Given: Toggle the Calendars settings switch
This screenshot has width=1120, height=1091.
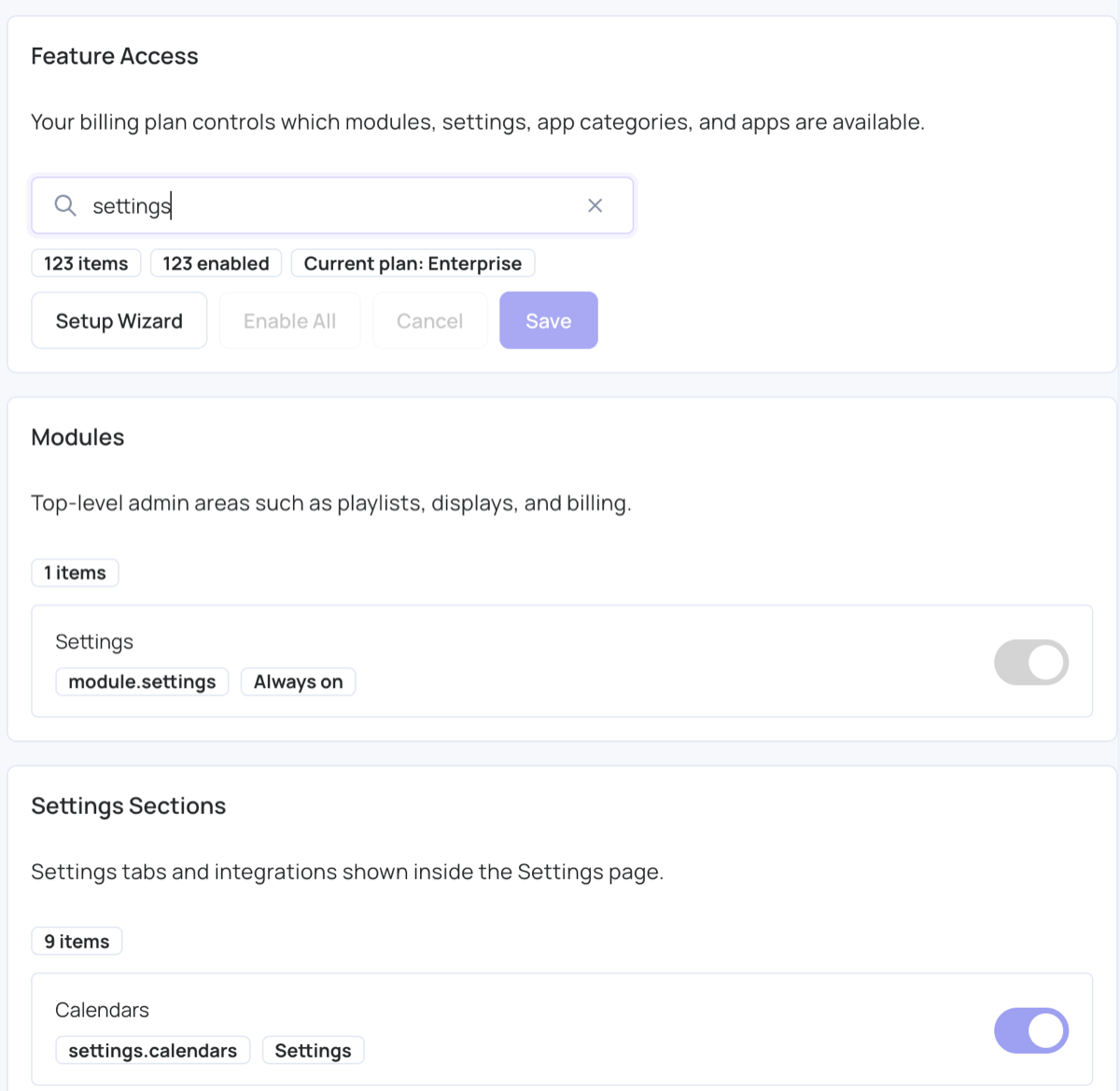Looking at the screenshot, I should tap(1031, 1030).
